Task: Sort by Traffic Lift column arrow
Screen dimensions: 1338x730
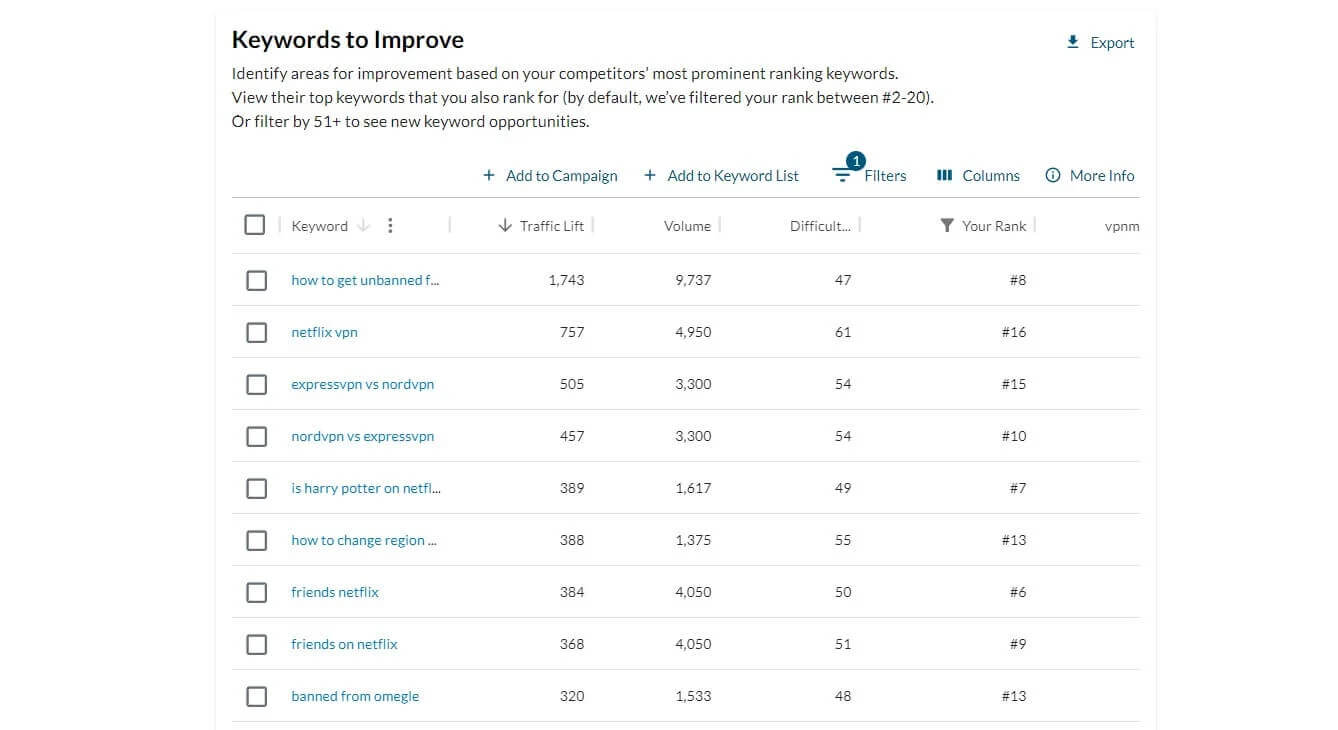Action: click(505, 226)
